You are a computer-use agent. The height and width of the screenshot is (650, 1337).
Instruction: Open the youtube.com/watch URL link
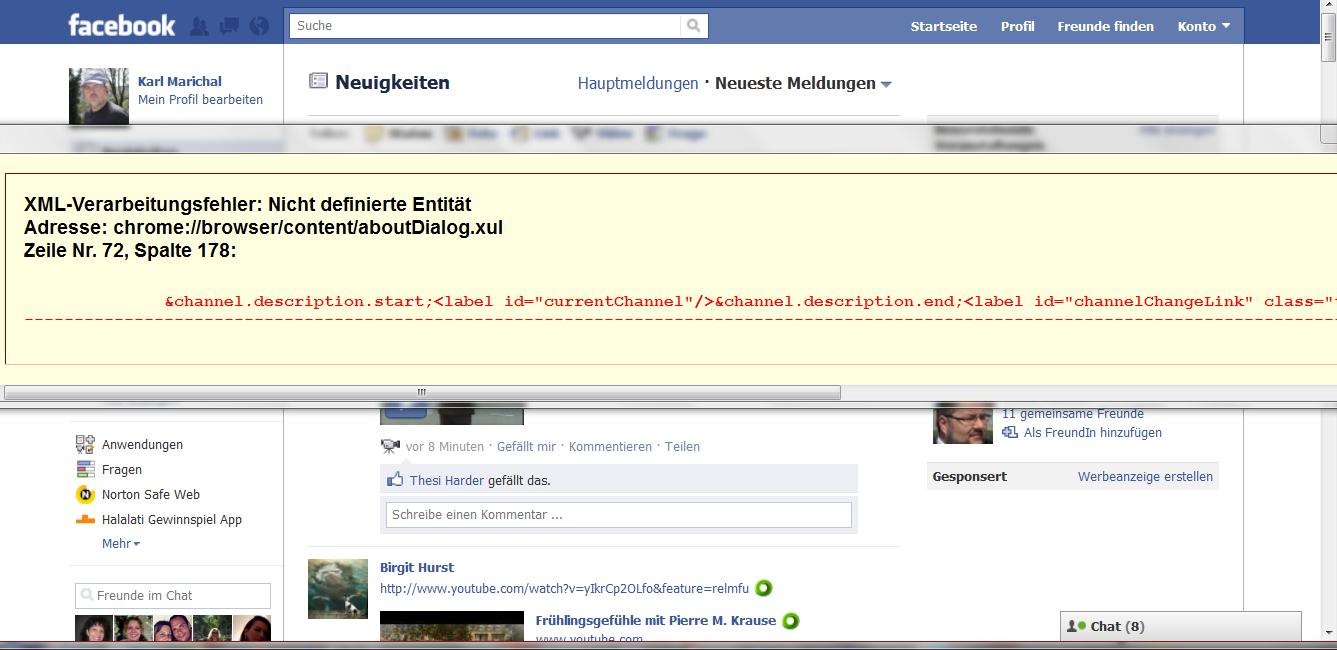click(564, 588)
